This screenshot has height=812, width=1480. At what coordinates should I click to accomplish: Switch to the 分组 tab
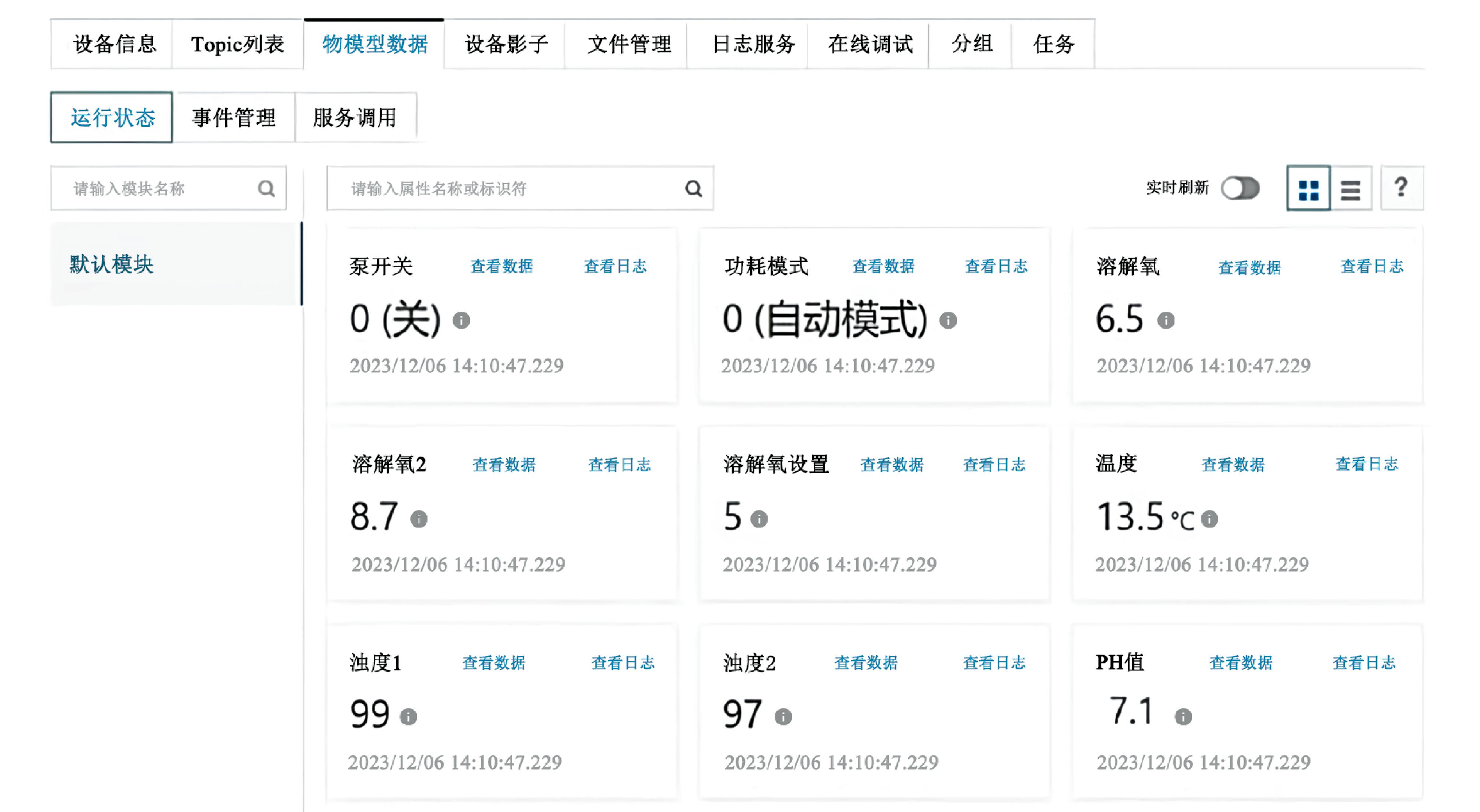[970, 44]
